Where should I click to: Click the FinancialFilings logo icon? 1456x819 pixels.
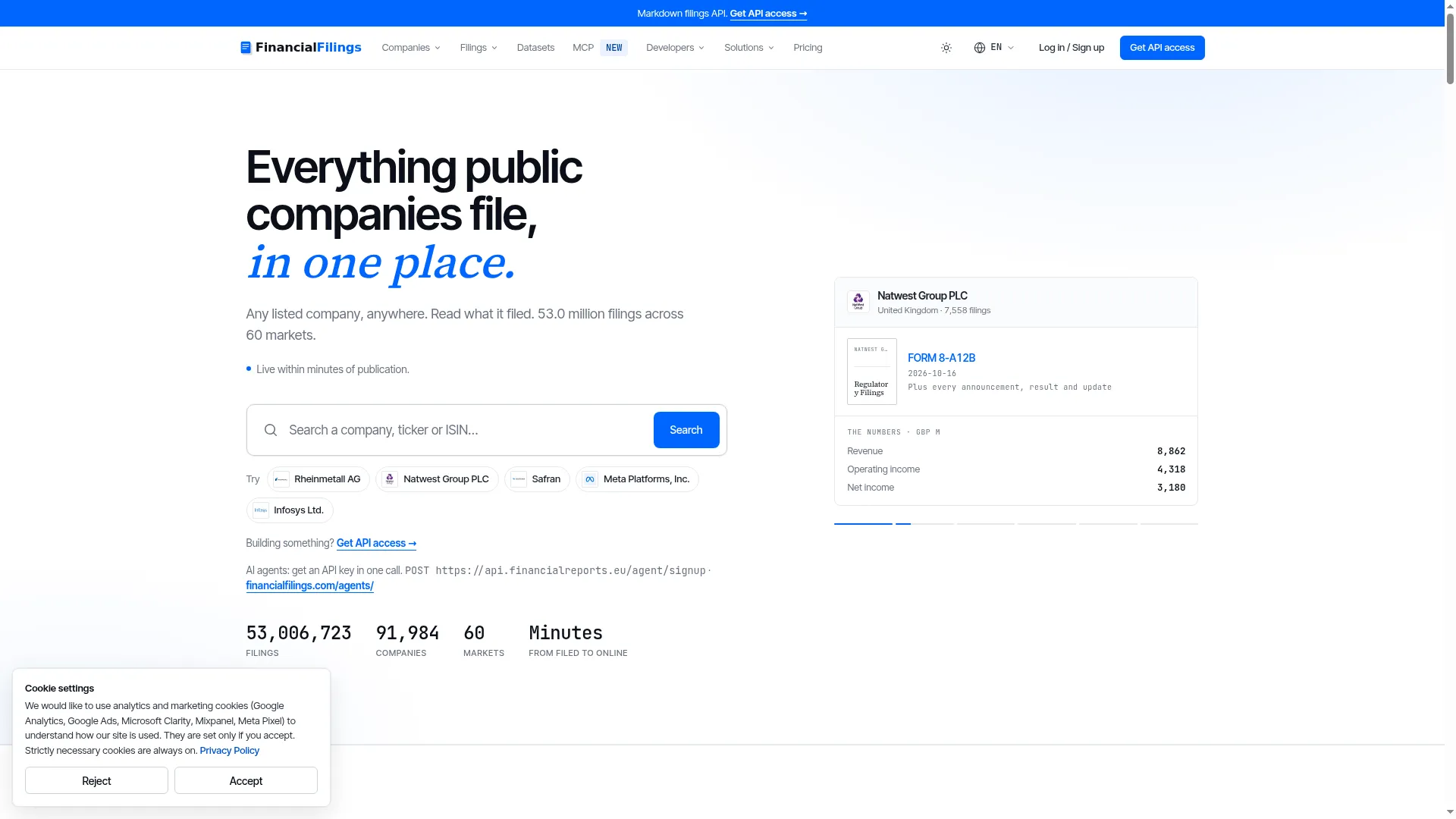tap(246, 48)
